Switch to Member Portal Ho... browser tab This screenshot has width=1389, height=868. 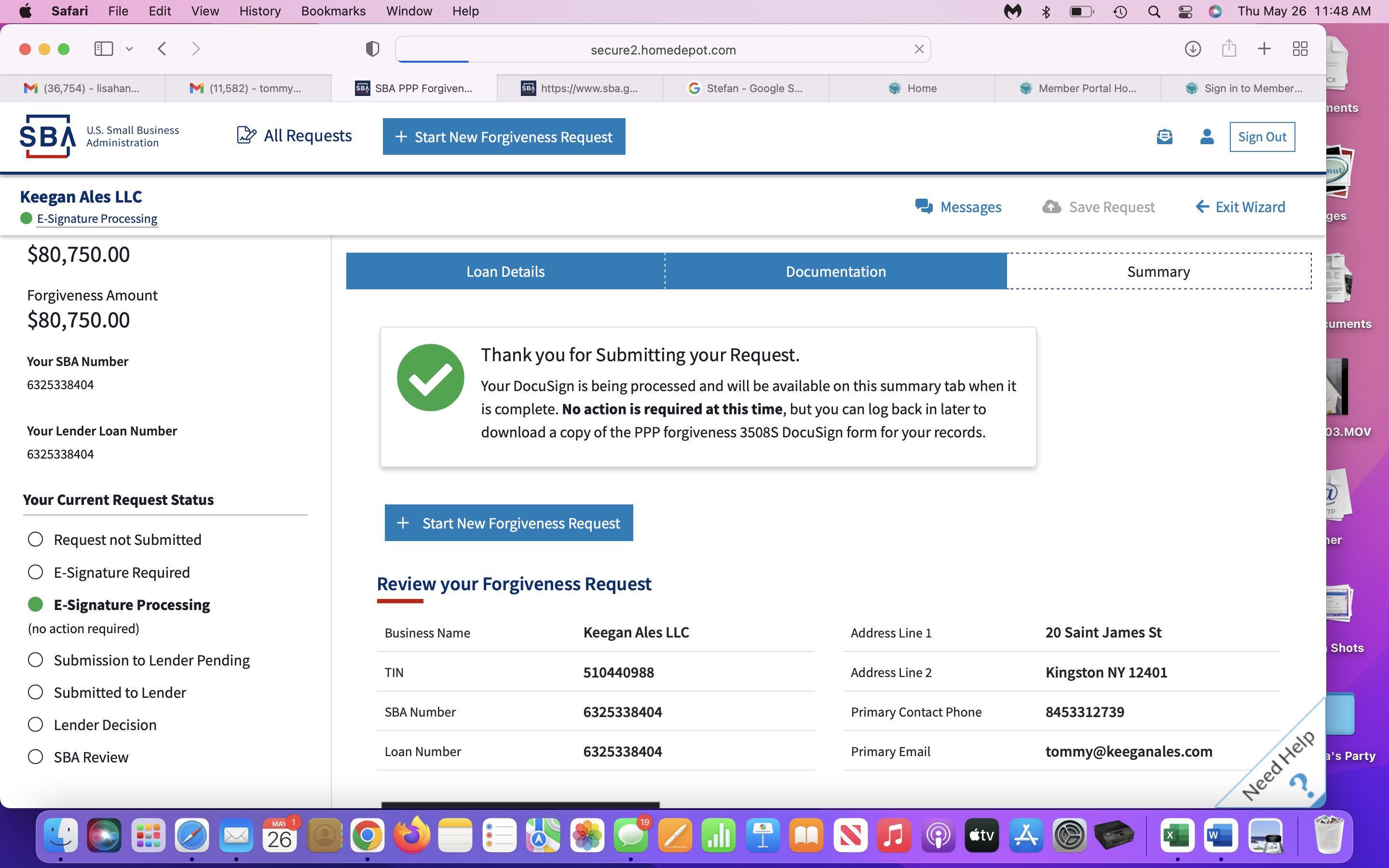tap(1077, 88)
